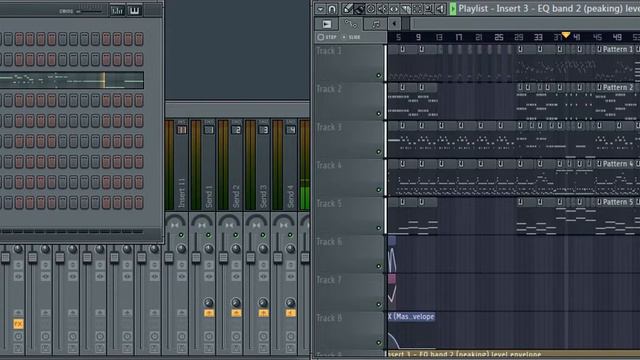
Task: Click the green play indicator beside Playlist title
Action: click(453, 9)
